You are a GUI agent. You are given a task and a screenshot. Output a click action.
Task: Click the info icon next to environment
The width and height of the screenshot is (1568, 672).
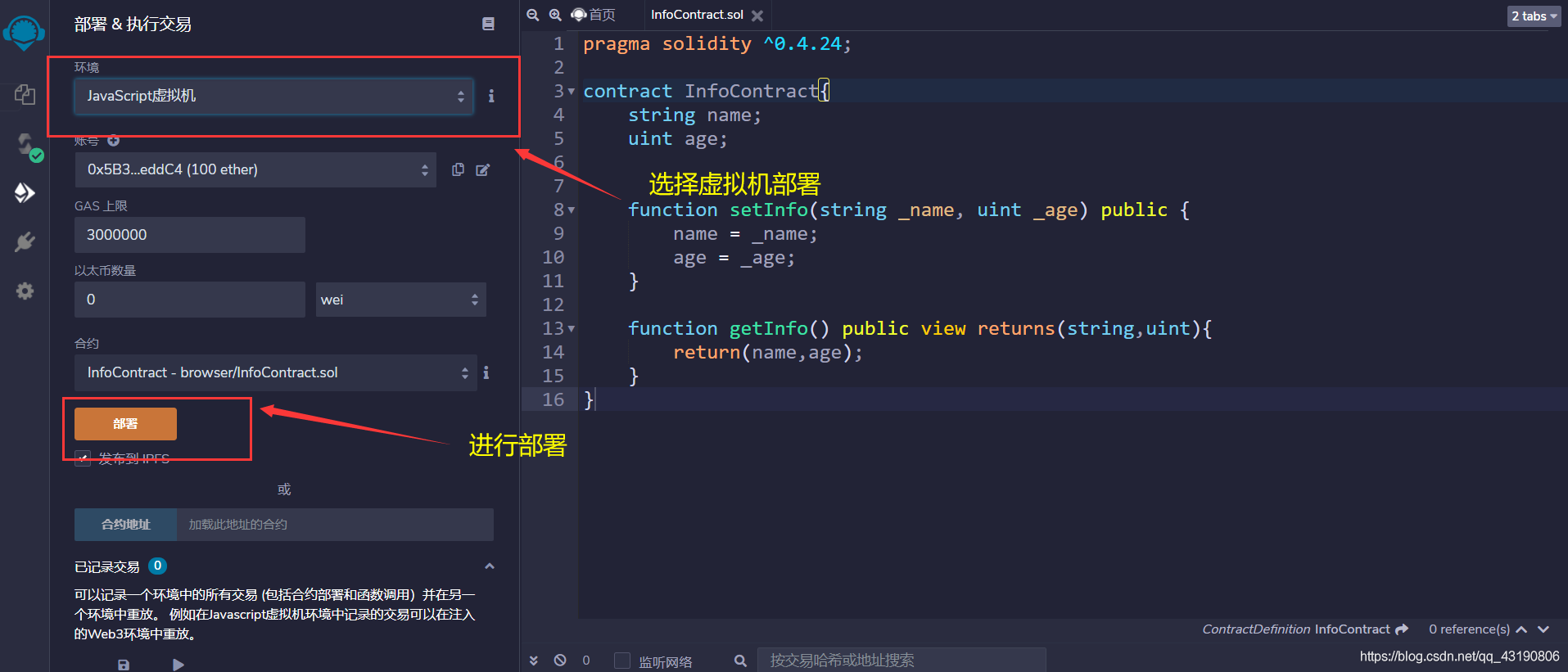tap(491, 96)
